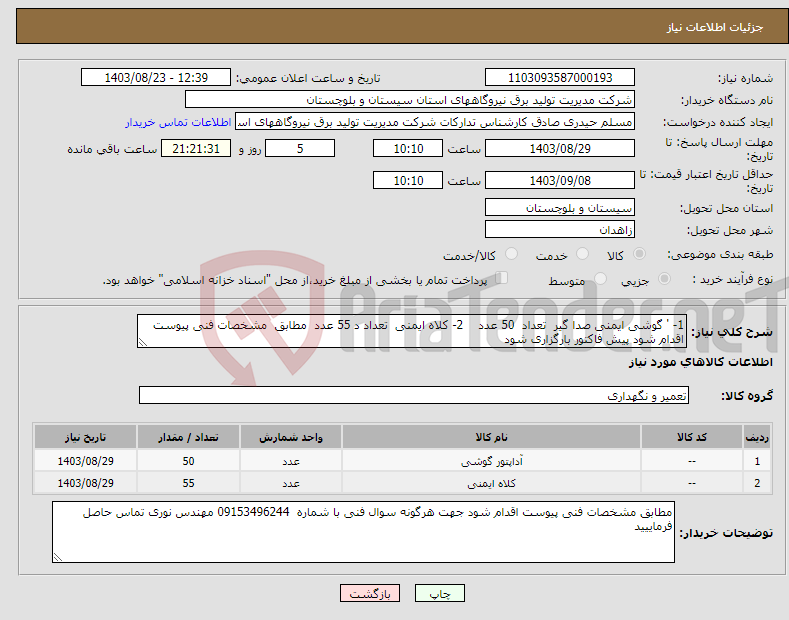This screenshot has height=620, width=789.
Task: Click the جزئیات اطلاعات نیاز page header
Action: 401,27
